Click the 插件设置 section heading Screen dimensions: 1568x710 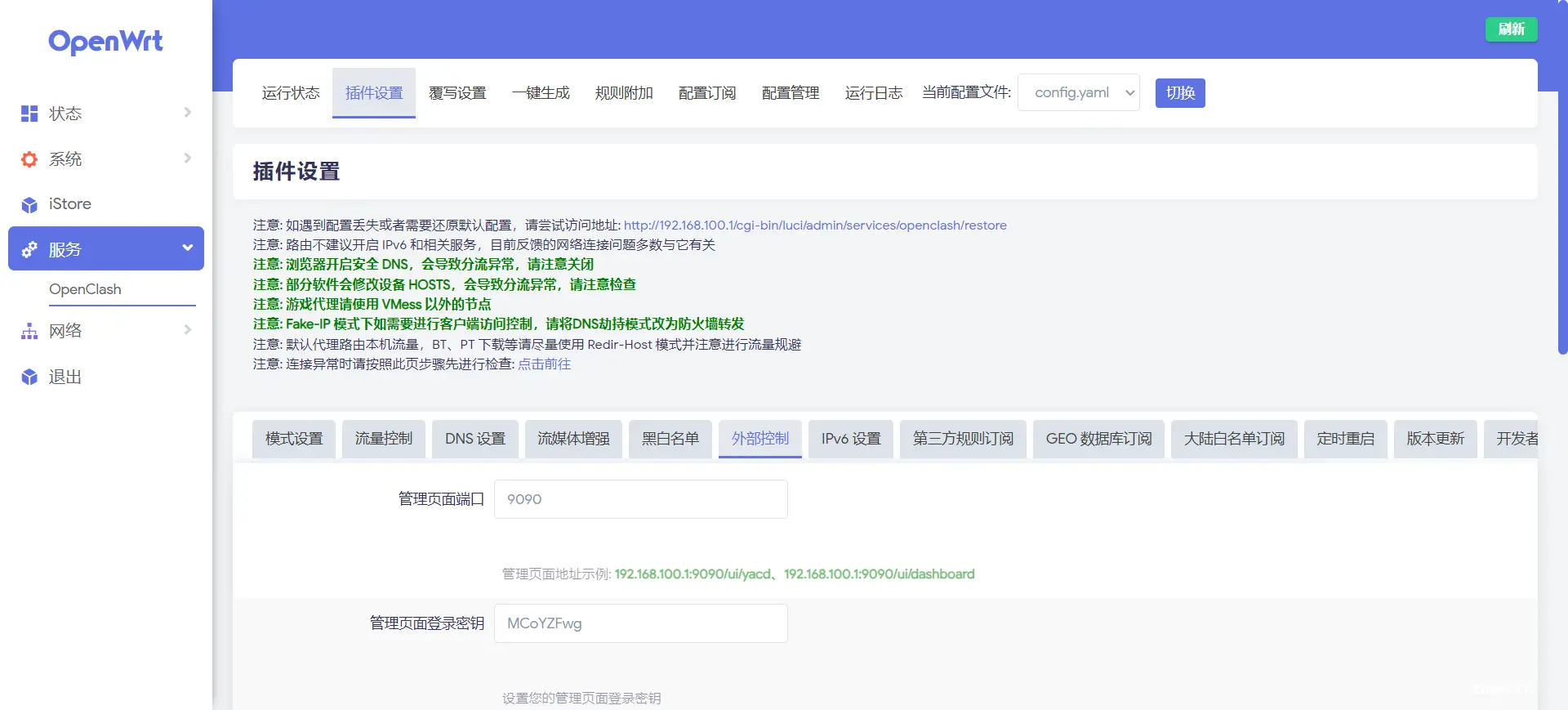[x=296, y=172]
